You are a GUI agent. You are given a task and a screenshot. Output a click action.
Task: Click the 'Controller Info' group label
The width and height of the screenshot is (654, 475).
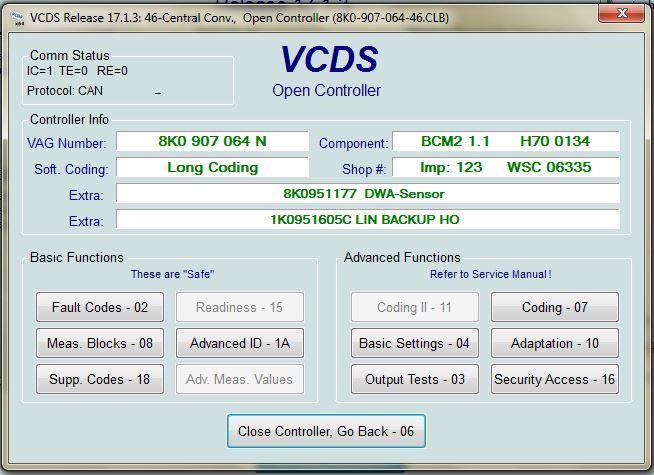(69, 119)
